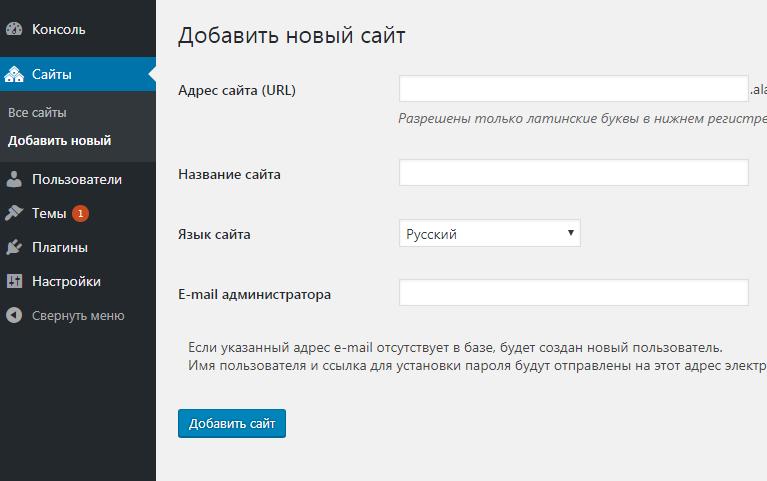This screenshot has height=481, width=767.
Task: Open the Пользователи menu
Action: tap(78, 179)
